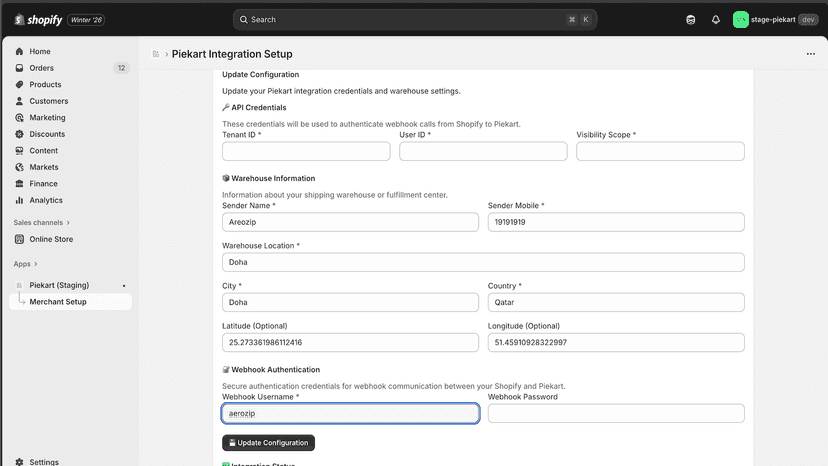Click the search magnifier icon

[243, 20]
